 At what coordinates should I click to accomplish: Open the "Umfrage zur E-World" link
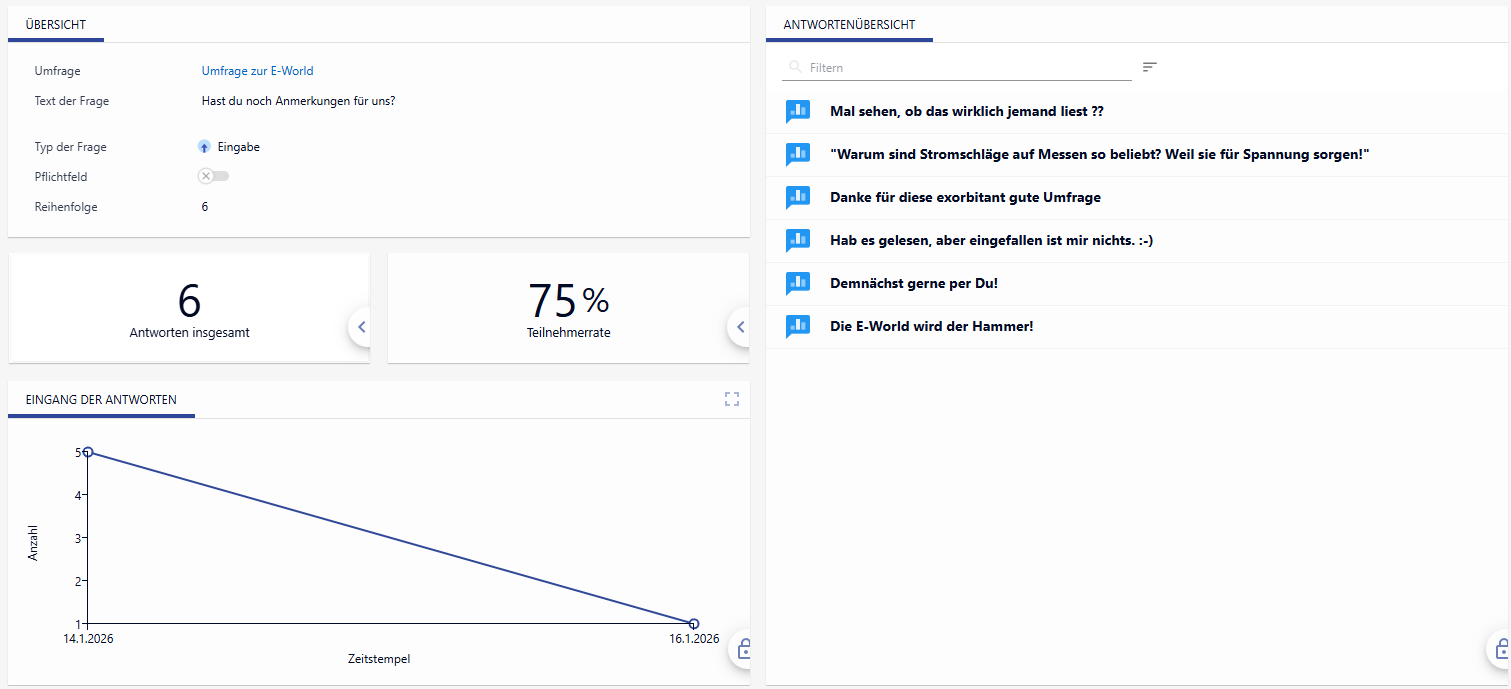tap(257, 71)
